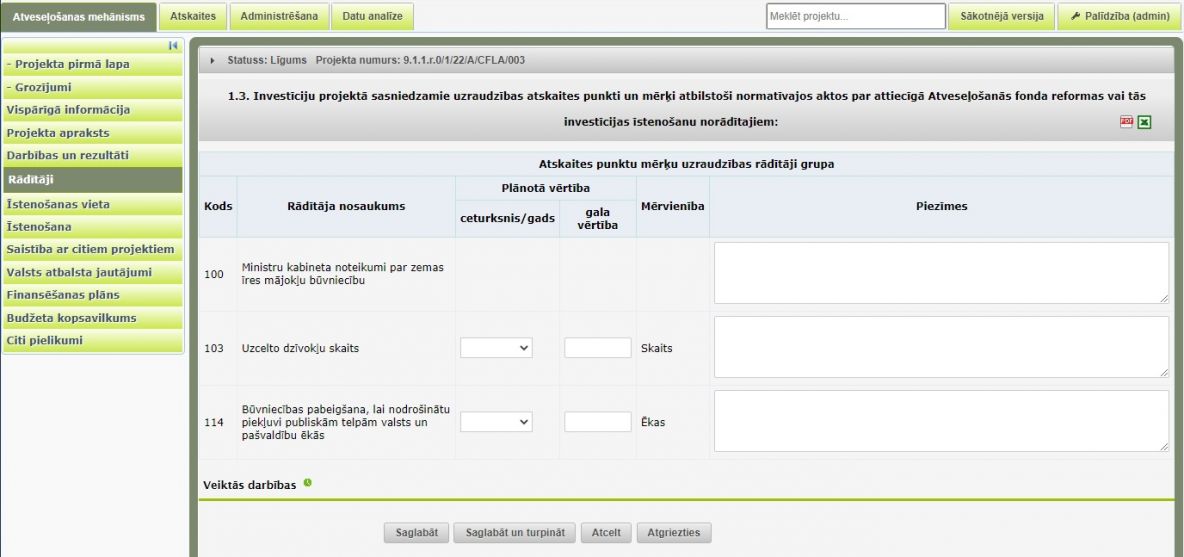Click Piezīmes text area for code 100
Screen dimensions: 1184x557
pos(940,272)
